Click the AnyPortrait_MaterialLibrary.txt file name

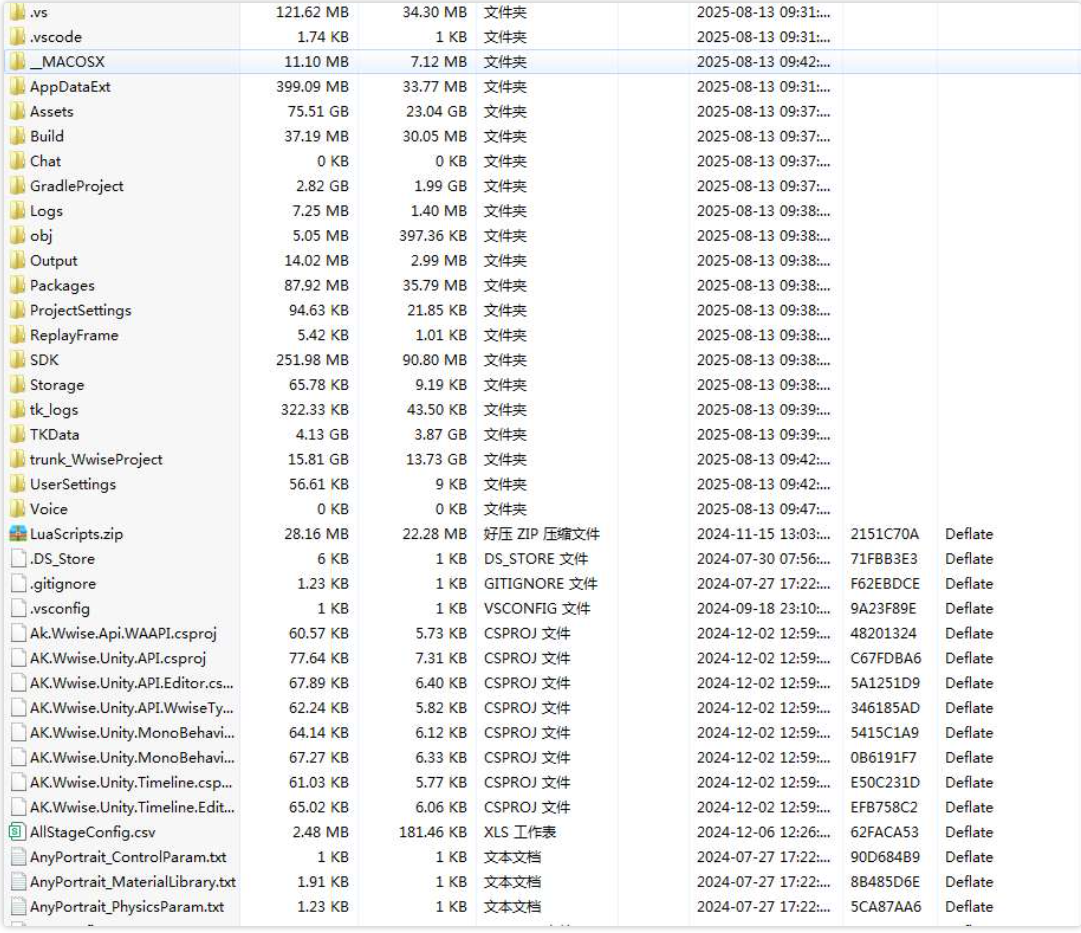pyautogui.click(x=133, y=882)
